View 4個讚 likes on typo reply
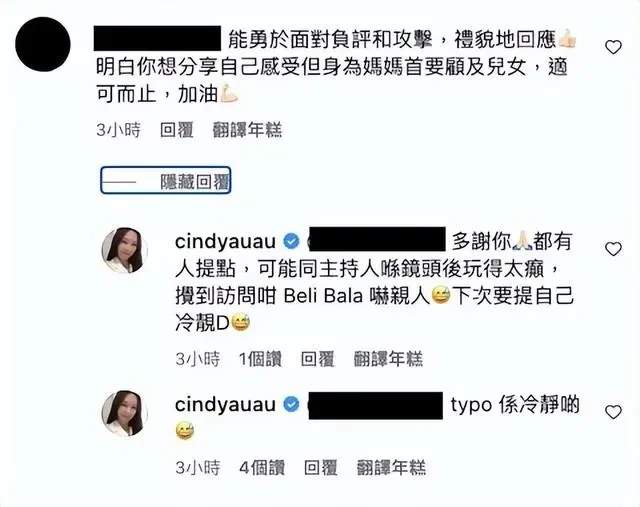Image resolution: width=640 pixels, height=507 pixels. coord(262,468)
